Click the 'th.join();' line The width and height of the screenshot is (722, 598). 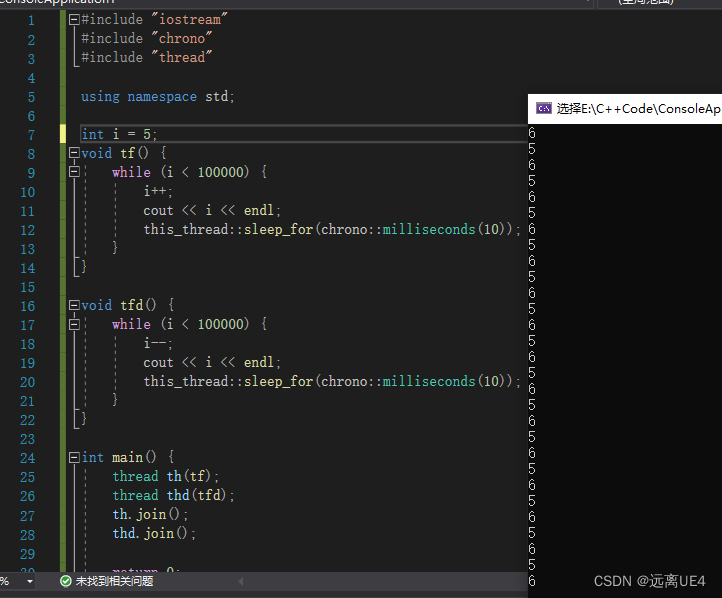[150, 514]
